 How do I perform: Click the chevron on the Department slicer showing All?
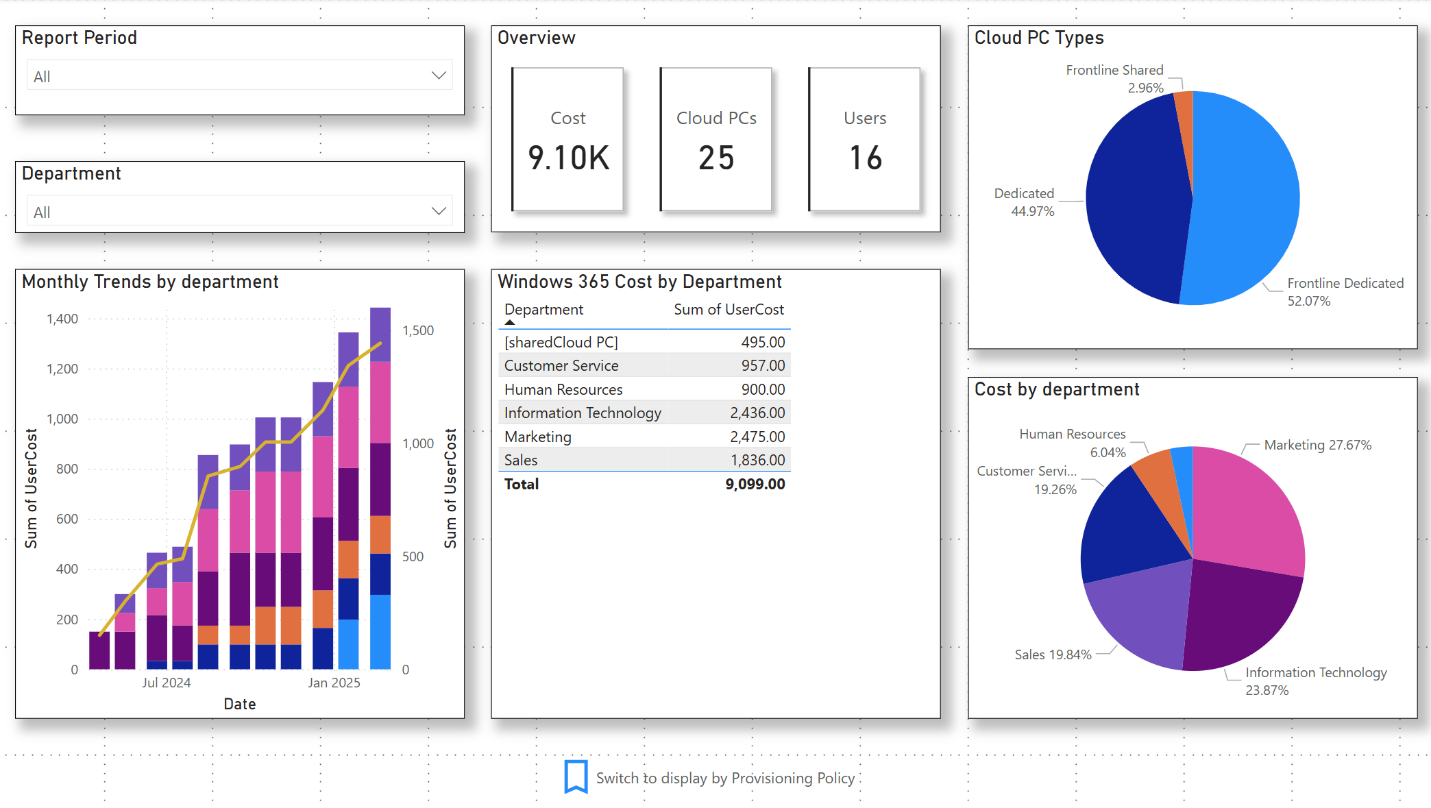tap(439, 211)
